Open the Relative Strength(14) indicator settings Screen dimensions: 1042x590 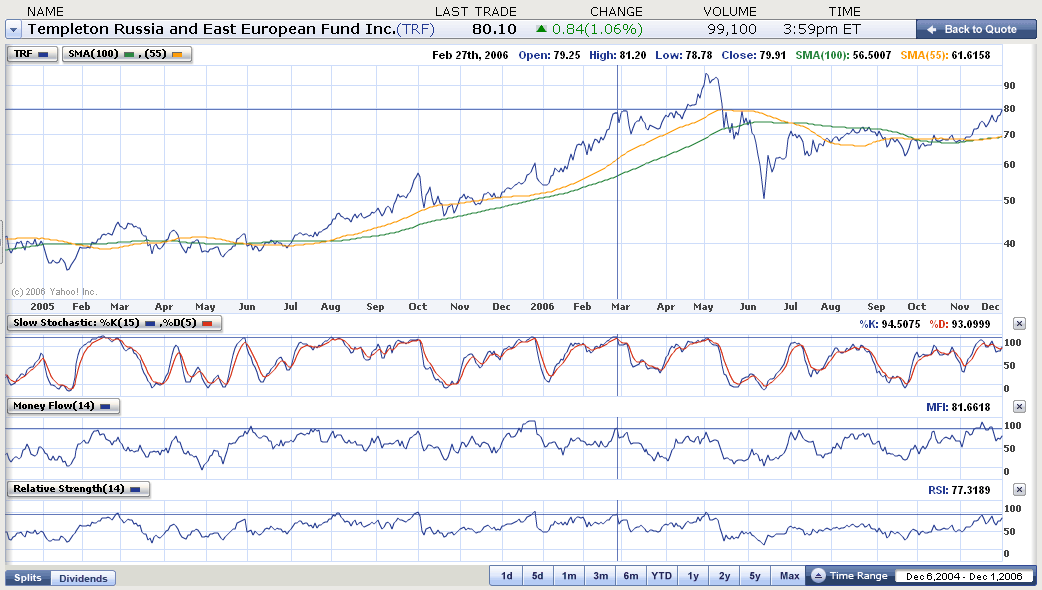(78, 489)
